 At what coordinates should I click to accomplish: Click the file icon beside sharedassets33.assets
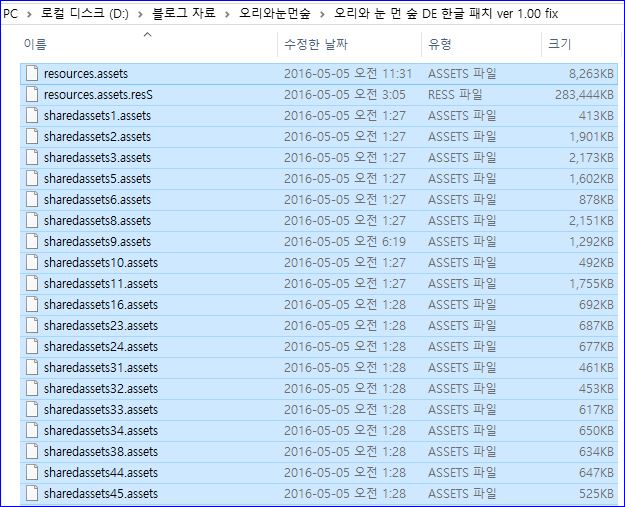32,410
